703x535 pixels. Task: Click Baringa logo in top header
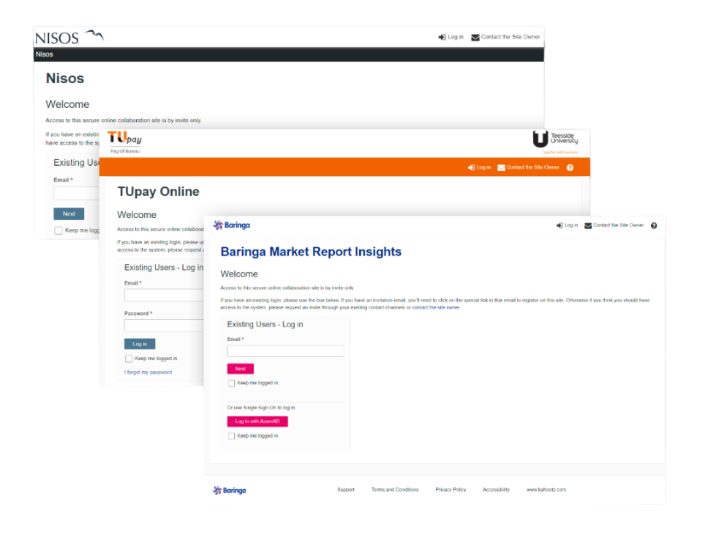(232, 225)
